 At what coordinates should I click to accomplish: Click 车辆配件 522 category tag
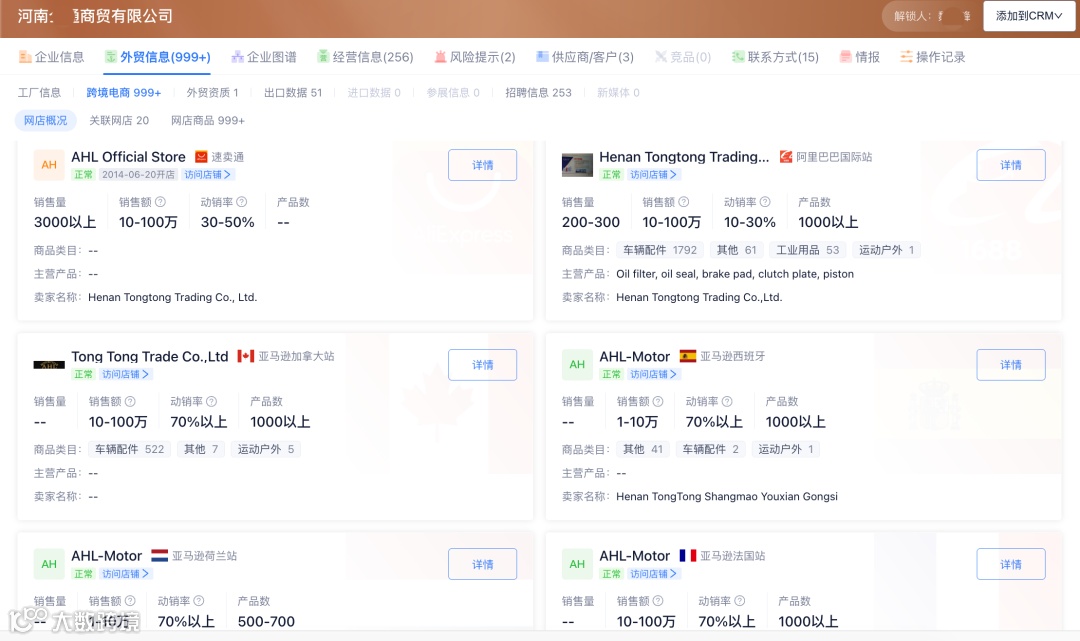point(129,450)
